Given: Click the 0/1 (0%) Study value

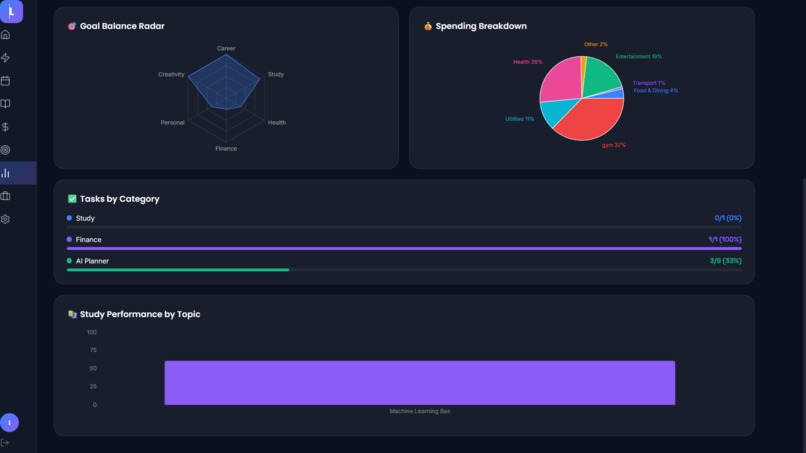Looking at the screenshot, I should point(728,218).
